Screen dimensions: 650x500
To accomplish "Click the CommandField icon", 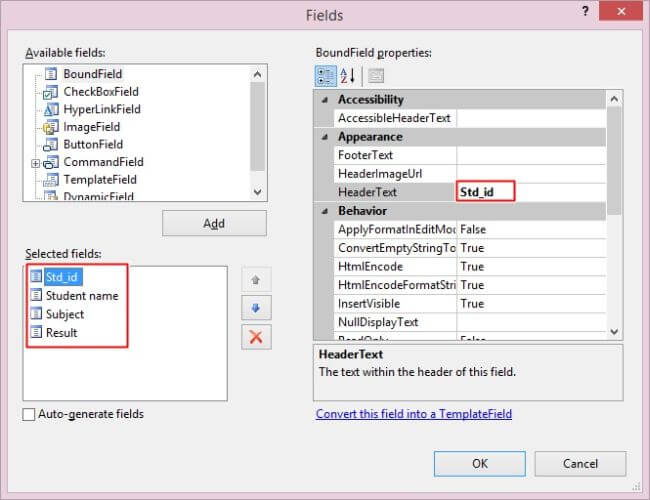I will click(51, 163).
